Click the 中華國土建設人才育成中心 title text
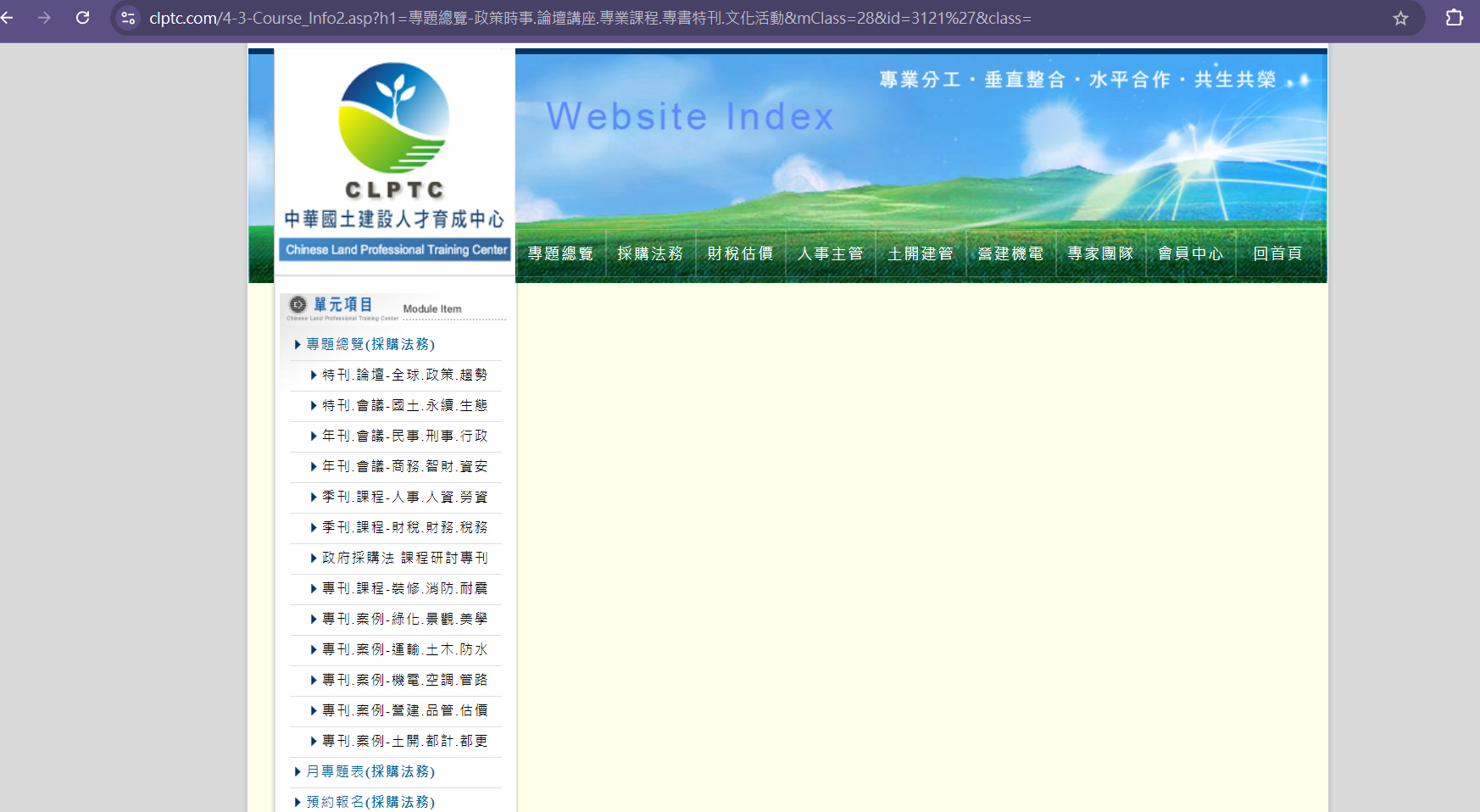The width and height of the screenshot is (1480, 812). [394, 220]
